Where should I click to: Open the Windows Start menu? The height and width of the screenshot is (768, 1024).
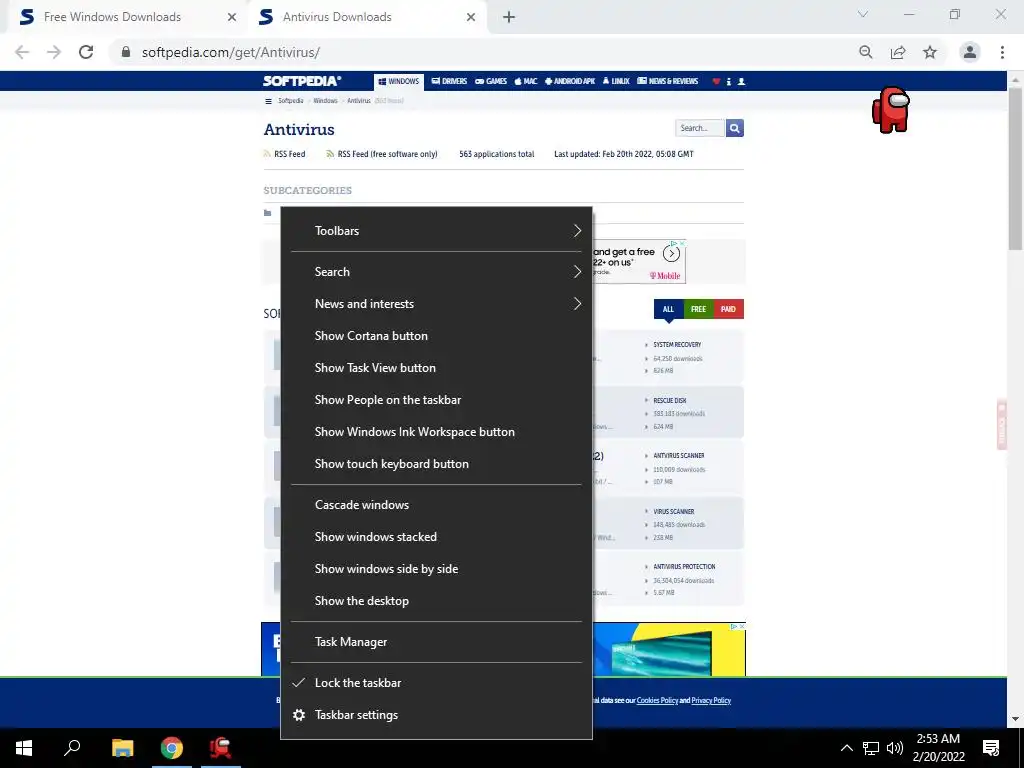24,748
